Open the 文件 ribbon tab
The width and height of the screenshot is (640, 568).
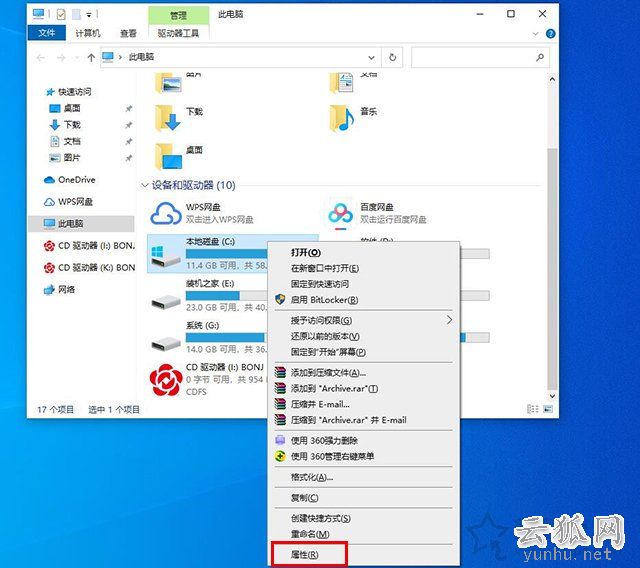47,33
